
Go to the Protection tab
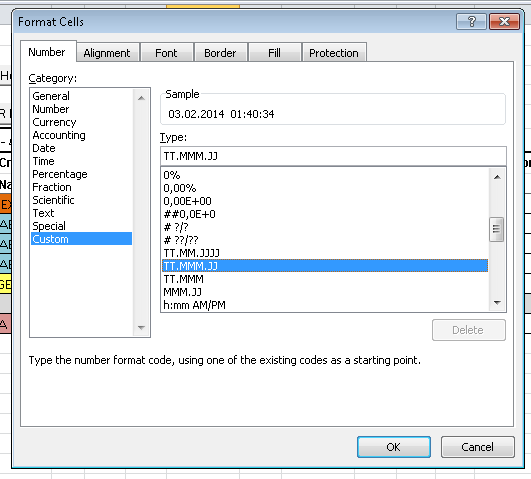(334, 53)
